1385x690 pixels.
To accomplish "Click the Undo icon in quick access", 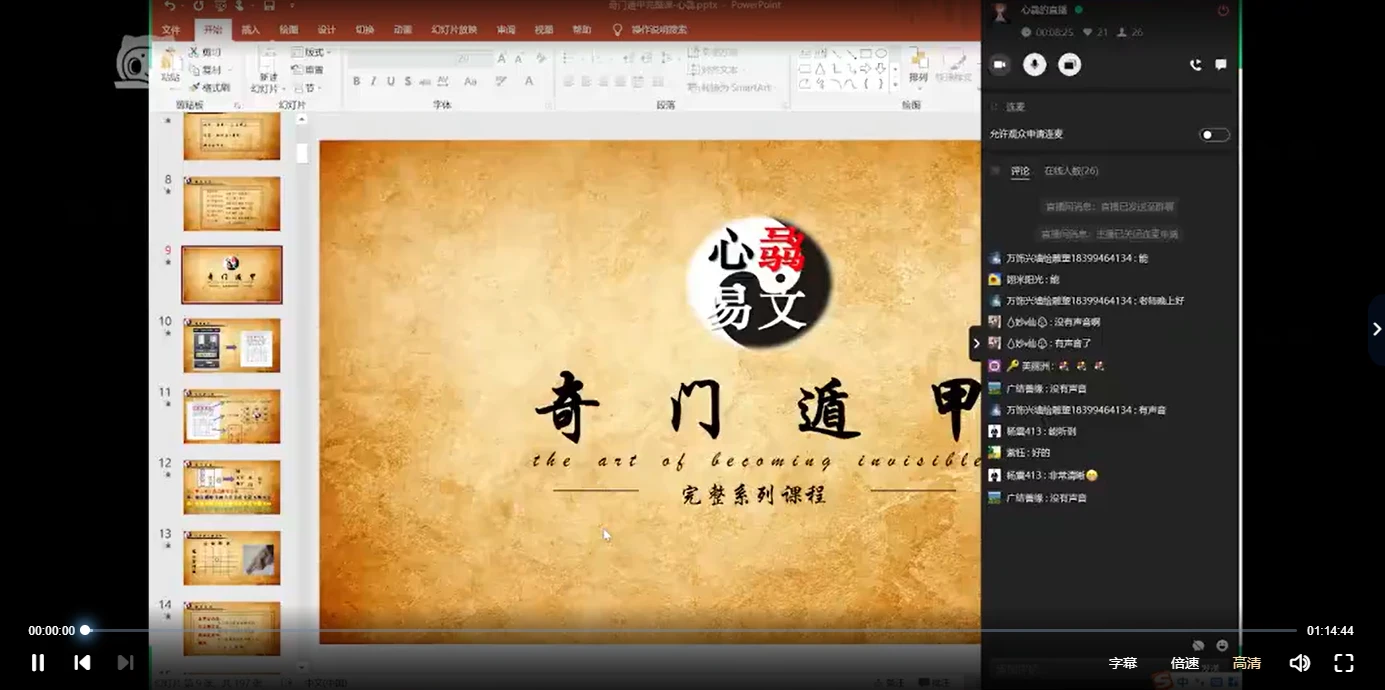I will coord(171,6).
